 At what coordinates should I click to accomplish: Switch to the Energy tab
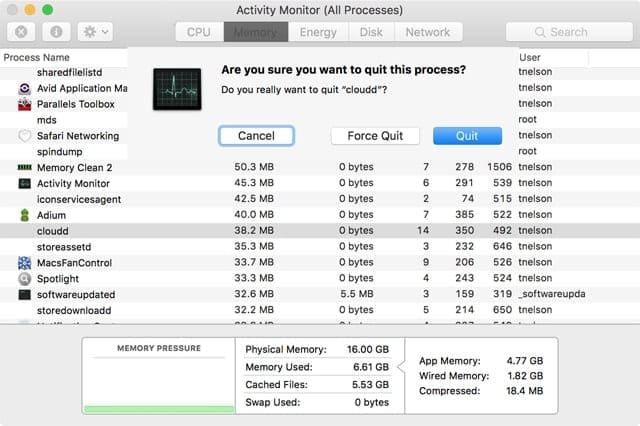(x=318, y=32)
